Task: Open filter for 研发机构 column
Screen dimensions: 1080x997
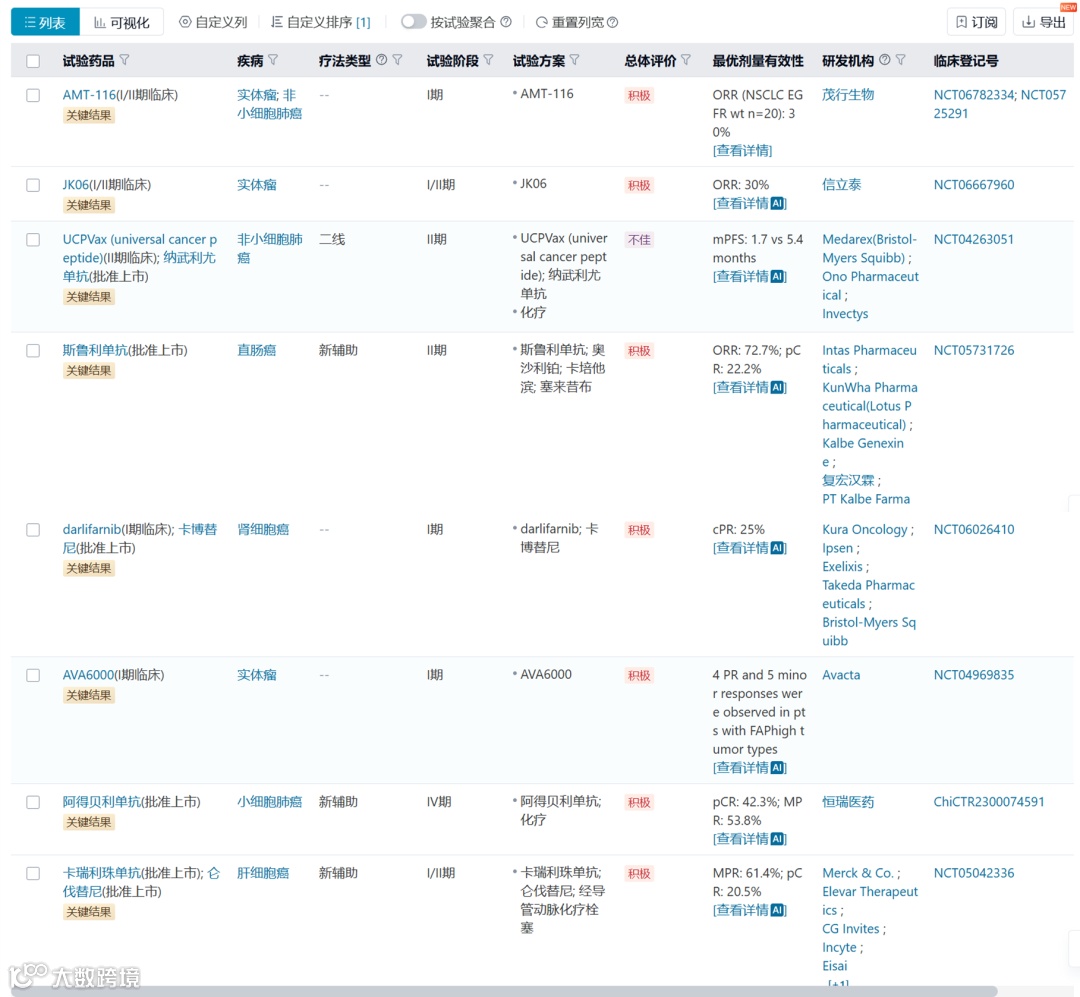Action: (x=901, y=60)
